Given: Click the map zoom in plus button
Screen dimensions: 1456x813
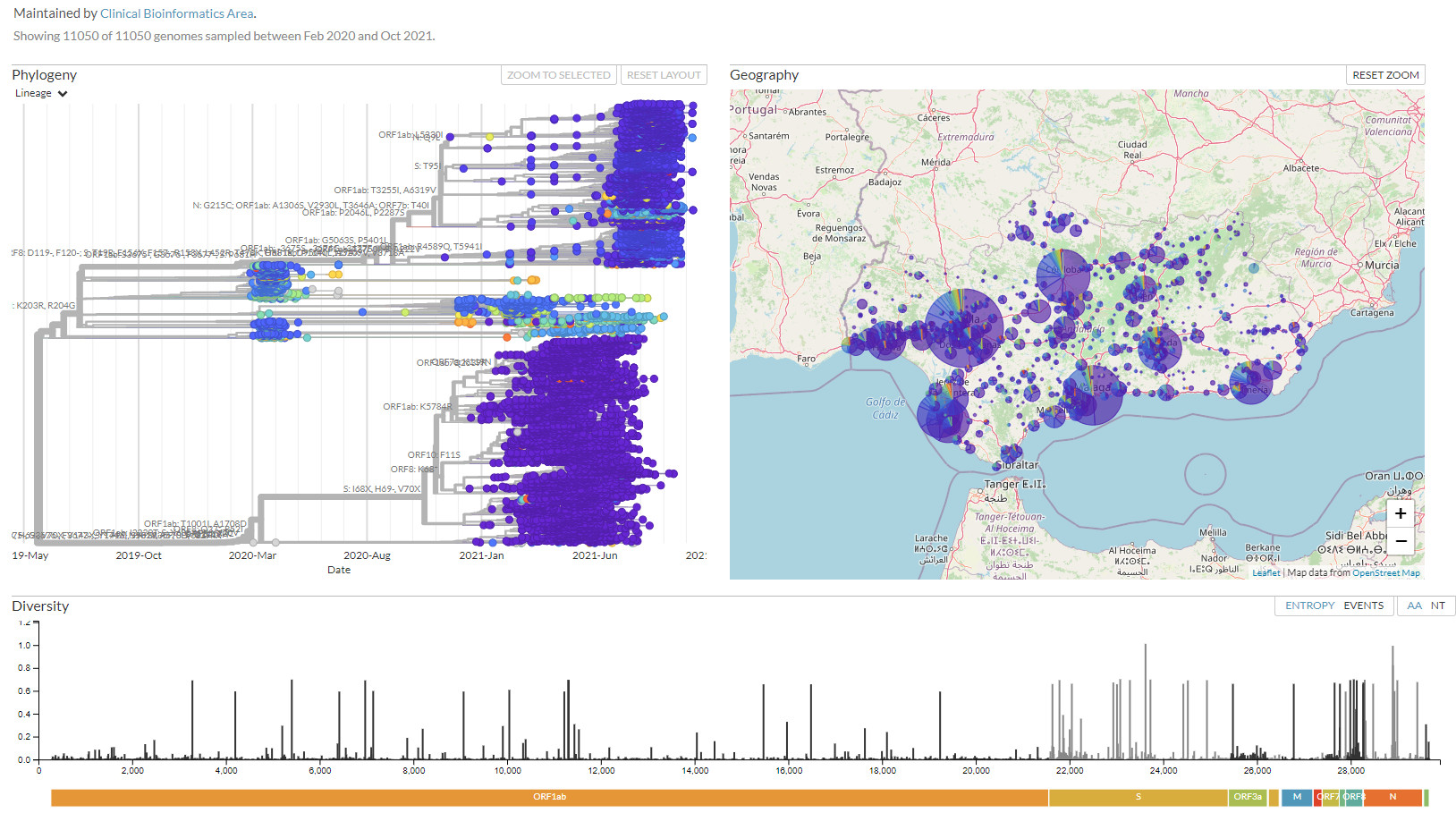Looking at the screenshot, I should 1400,513.
